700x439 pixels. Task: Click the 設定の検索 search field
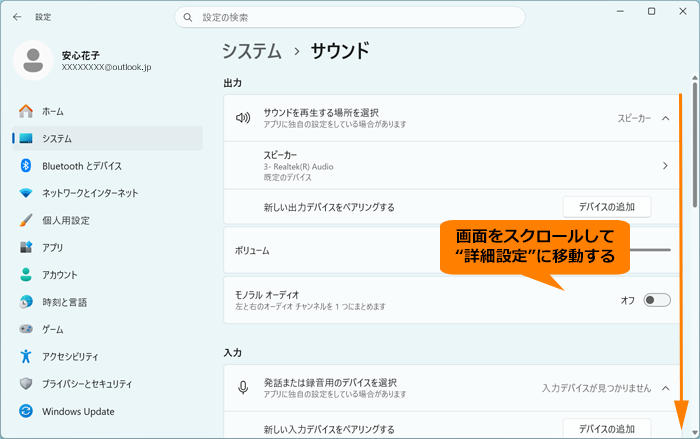(350, 17)
